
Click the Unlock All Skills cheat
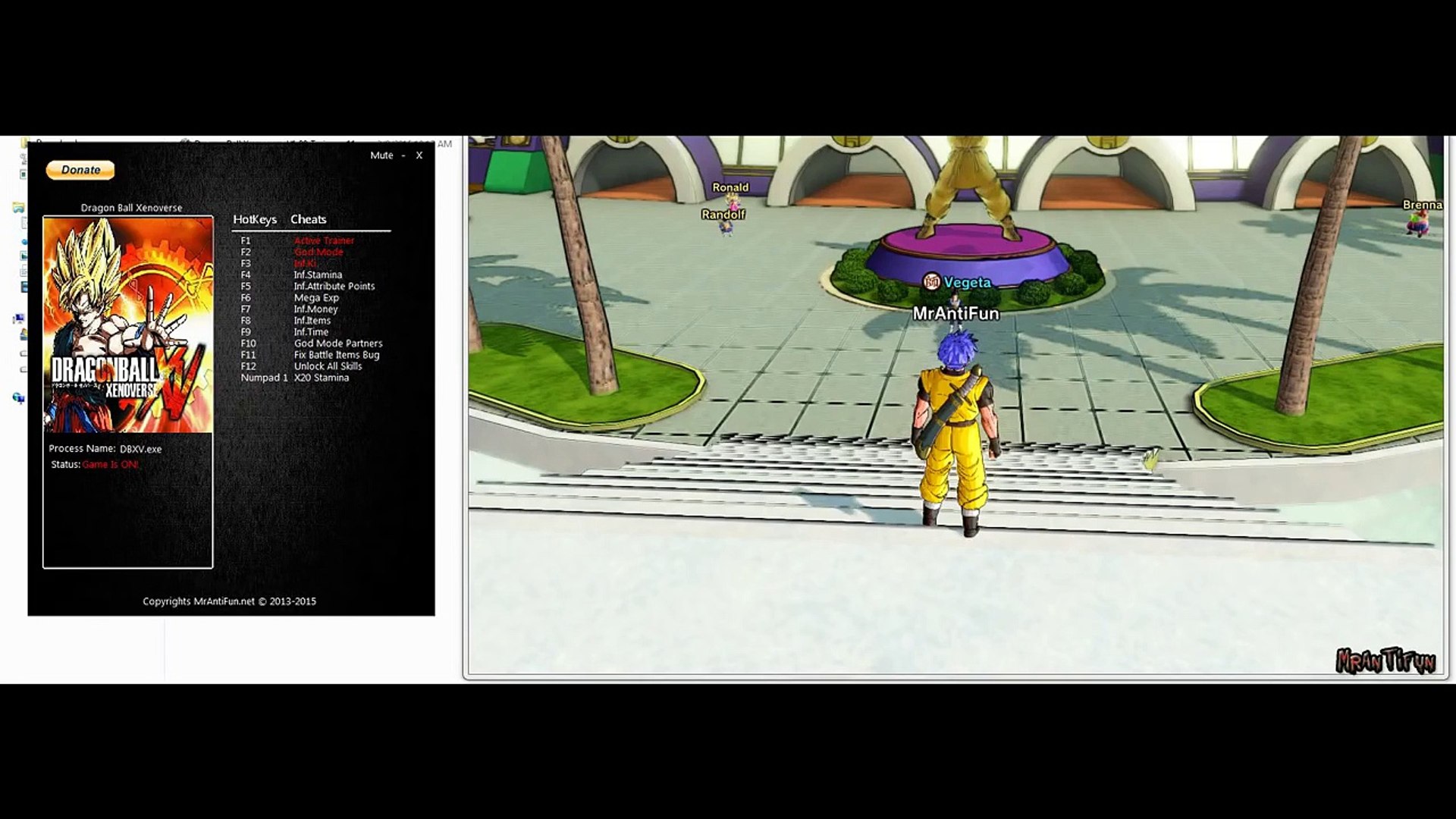pyautogui.click(x=328, y=366)
